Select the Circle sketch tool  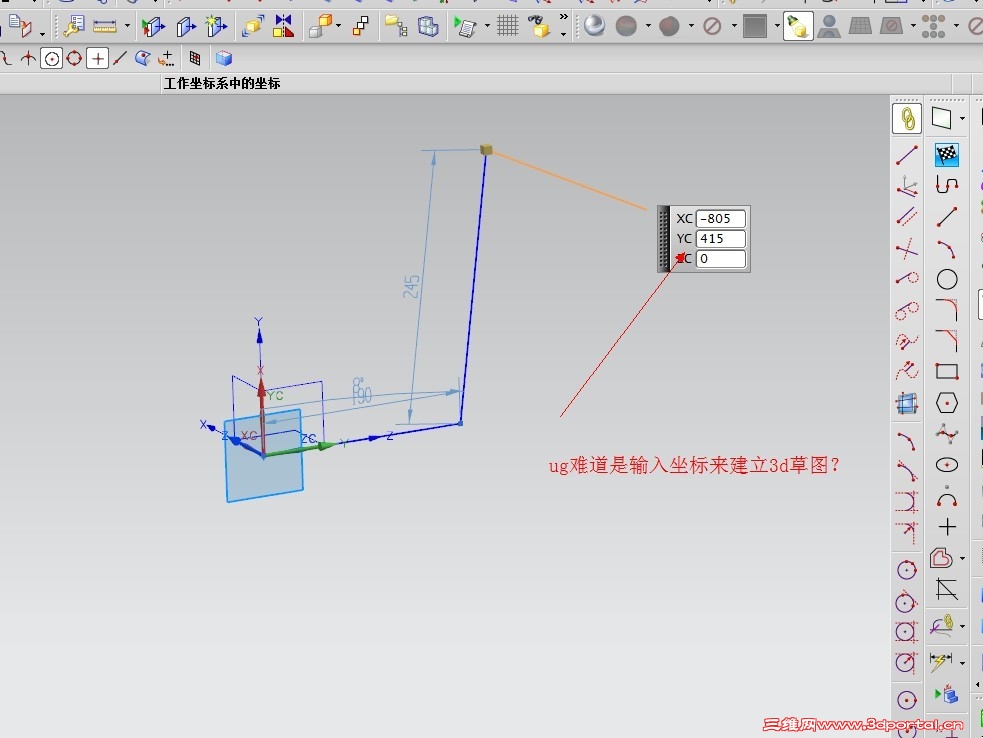pyautogui.click(x=947, y=279)
